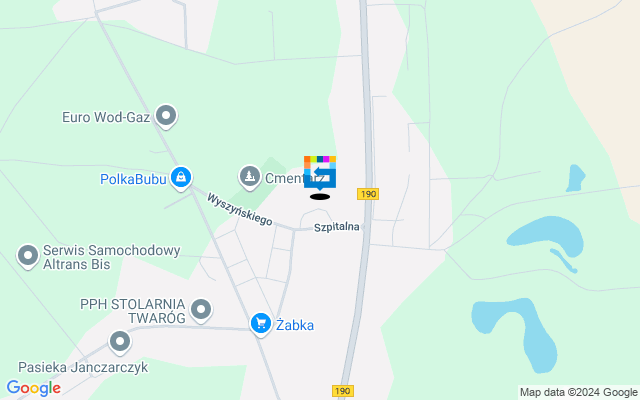Open the Cmentarz cemetery marker
The height and width of the screenshot is (400, 640).
pyautogui.click(x=250, y=177)
